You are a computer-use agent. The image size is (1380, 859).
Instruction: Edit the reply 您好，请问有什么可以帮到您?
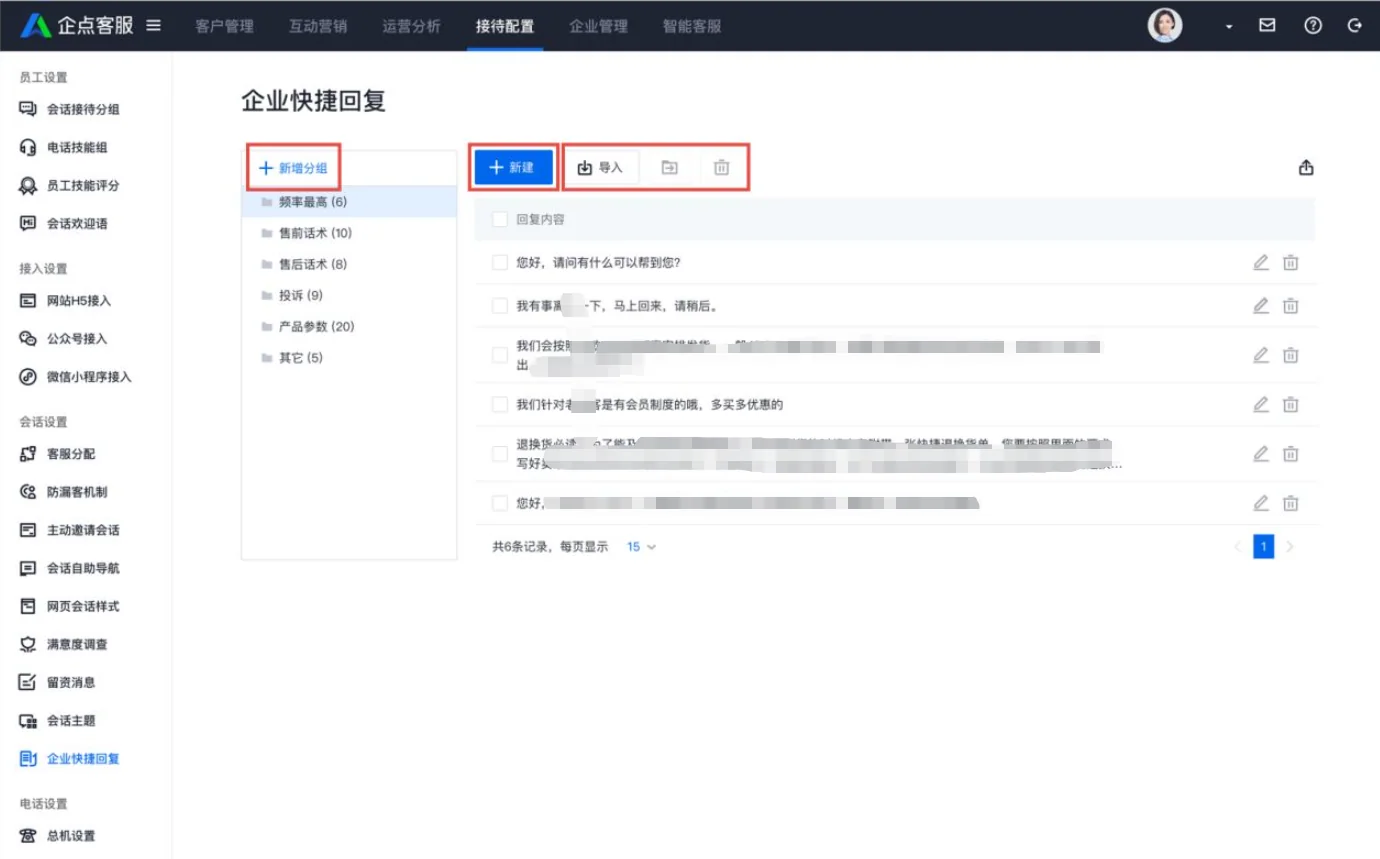click(x=1261, y=262)
